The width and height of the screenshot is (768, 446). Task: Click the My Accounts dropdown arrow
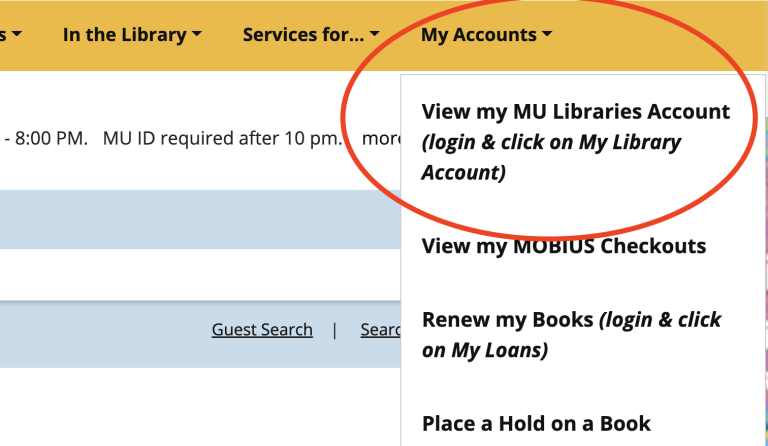pos(547,36)
